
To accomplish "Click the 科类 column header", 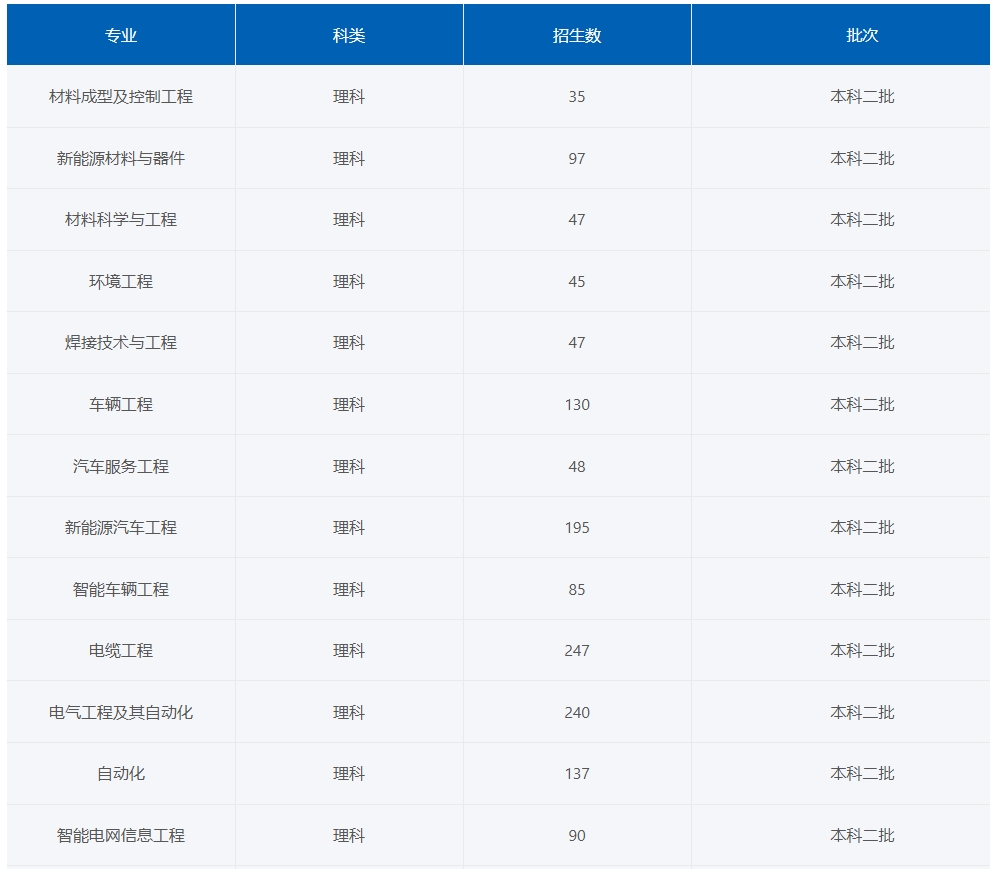I will [x=349, y=35].
